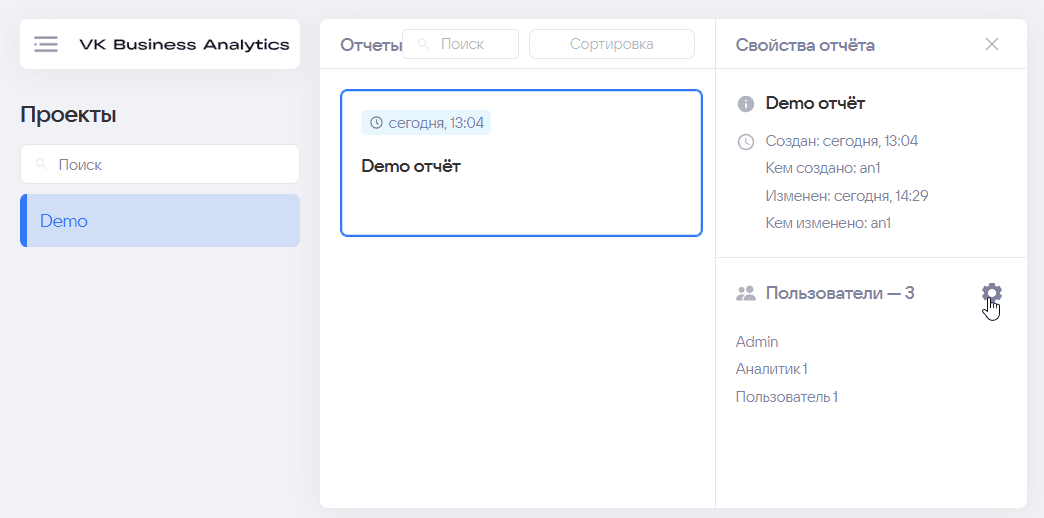Click the Изменен: сегодня, 14:29 line
This screenshot has width=1044, height=518.
[847, 196]
